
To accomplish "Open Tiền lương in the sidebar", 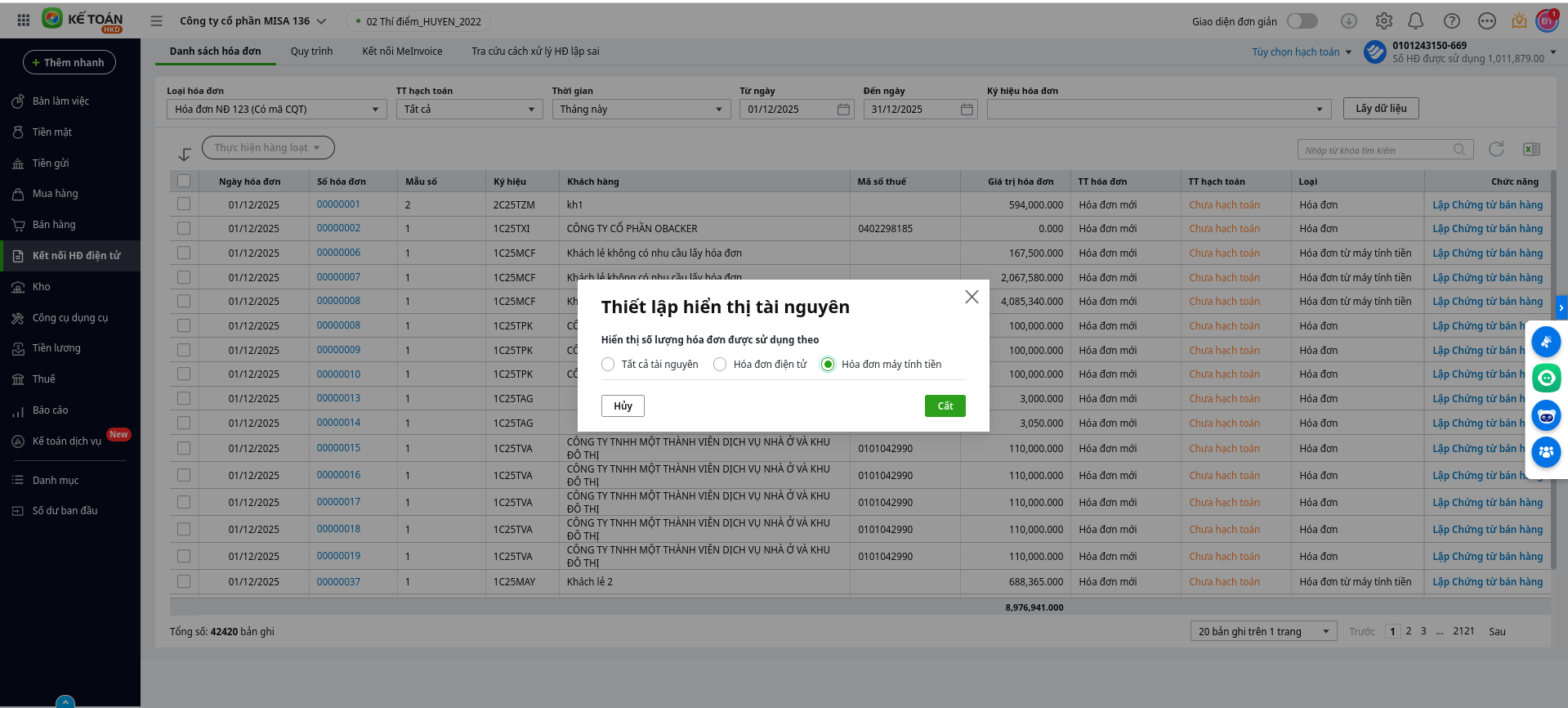I will [x=56, y=348].
